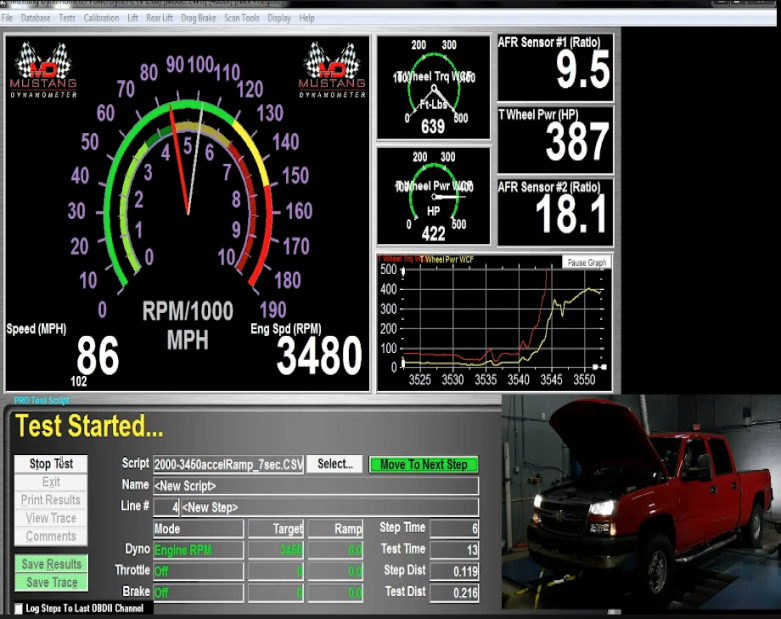This screenshot has height=619, width=781.
Task: Click the Comments button
Action: pos(51,536)
